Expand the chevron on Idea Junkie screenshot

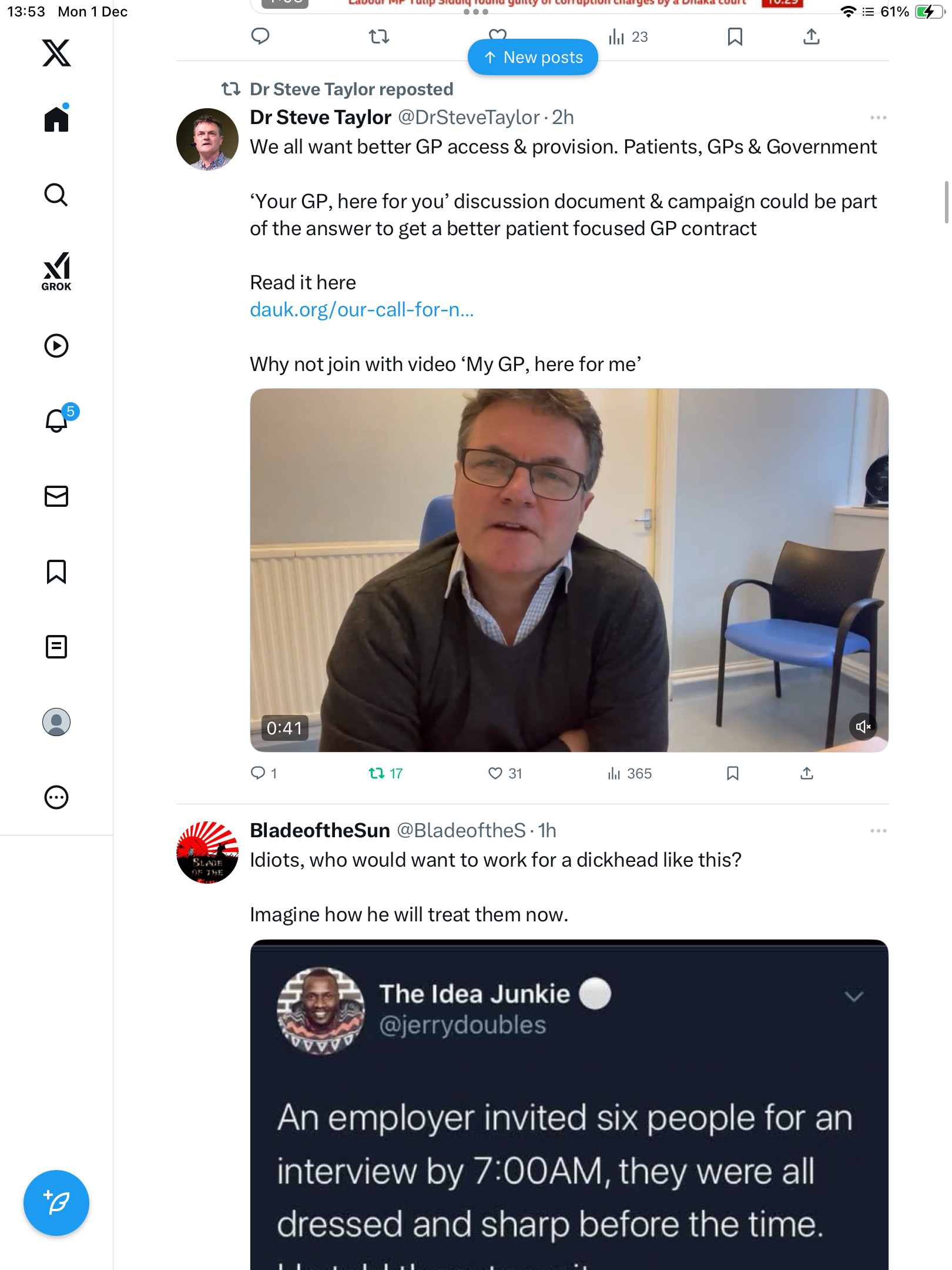[853, 996]
